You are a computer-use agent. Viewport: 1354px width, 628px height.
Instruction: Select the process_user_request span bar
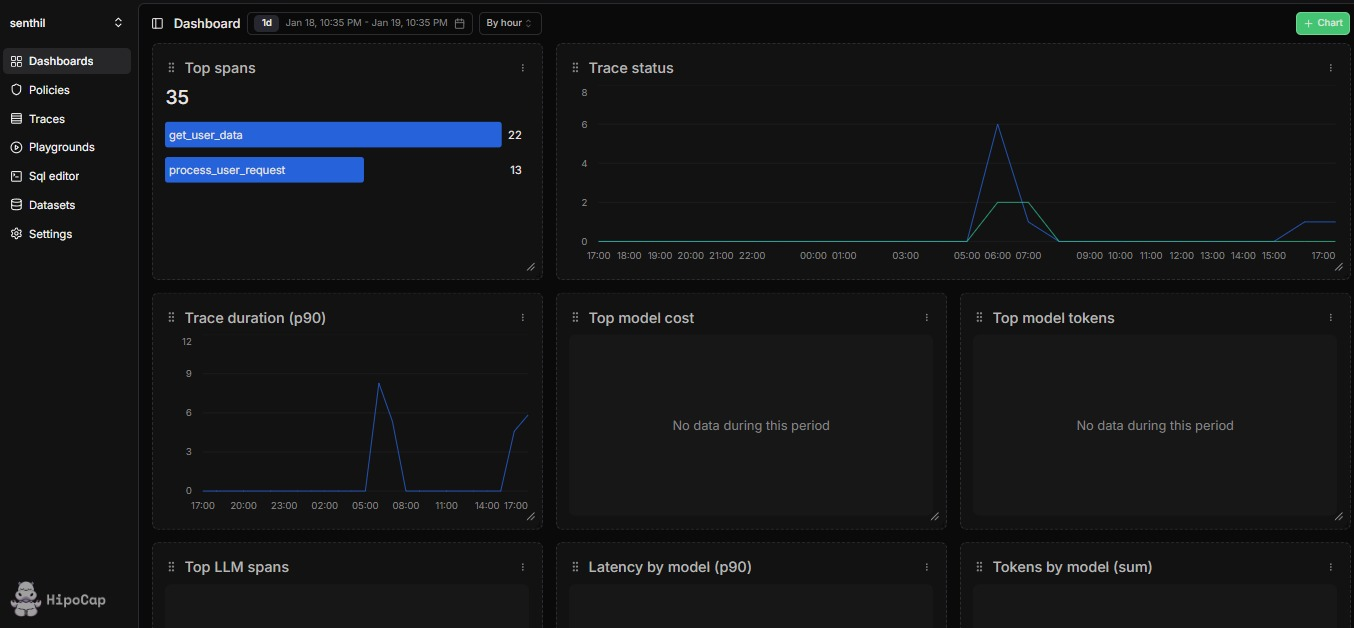[264, 170]
